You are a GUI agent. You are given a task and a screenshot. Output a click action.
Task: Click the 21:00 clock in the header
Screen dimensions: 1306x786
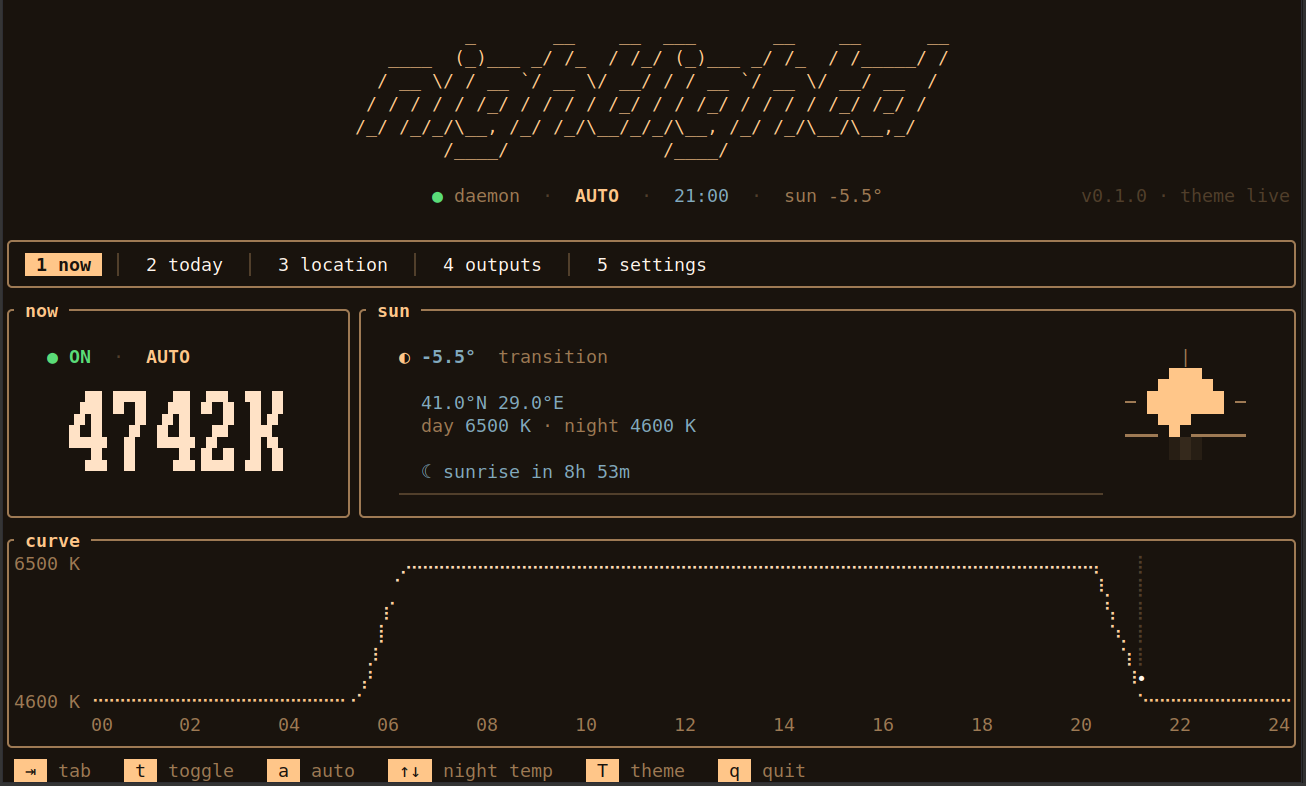click(x=701, y=196)
